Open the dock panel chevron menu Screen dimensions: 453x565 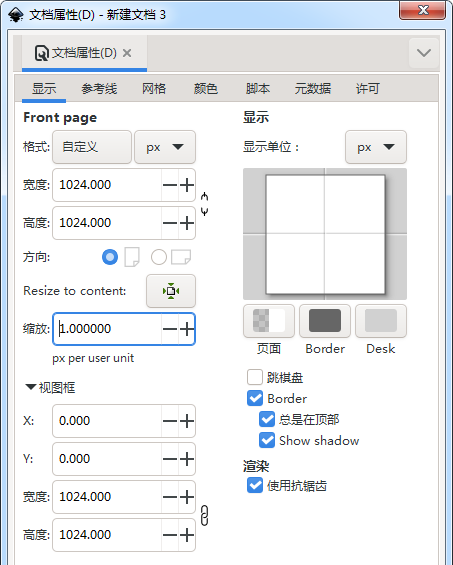424,53
